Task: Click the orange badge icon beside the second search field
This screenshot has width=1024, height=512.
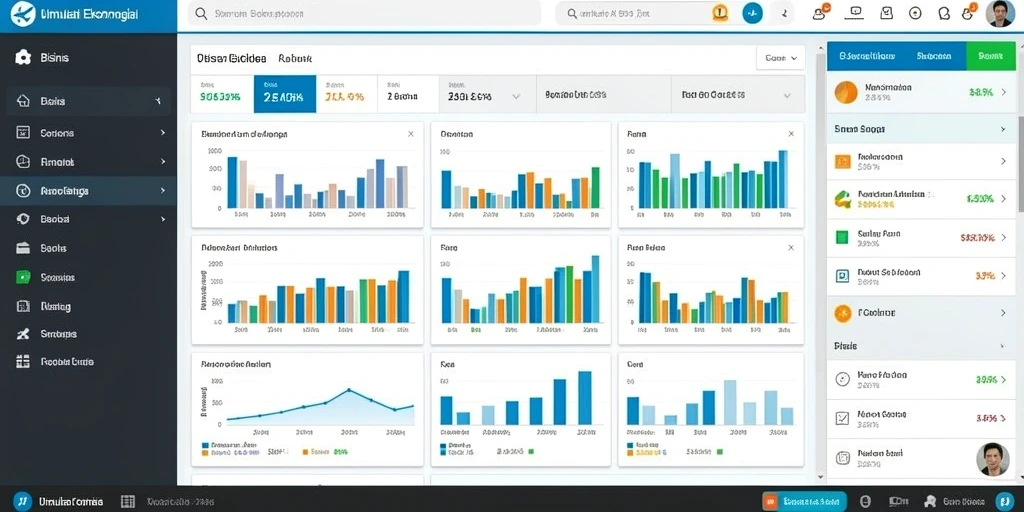Action: (x=720, y=12)
